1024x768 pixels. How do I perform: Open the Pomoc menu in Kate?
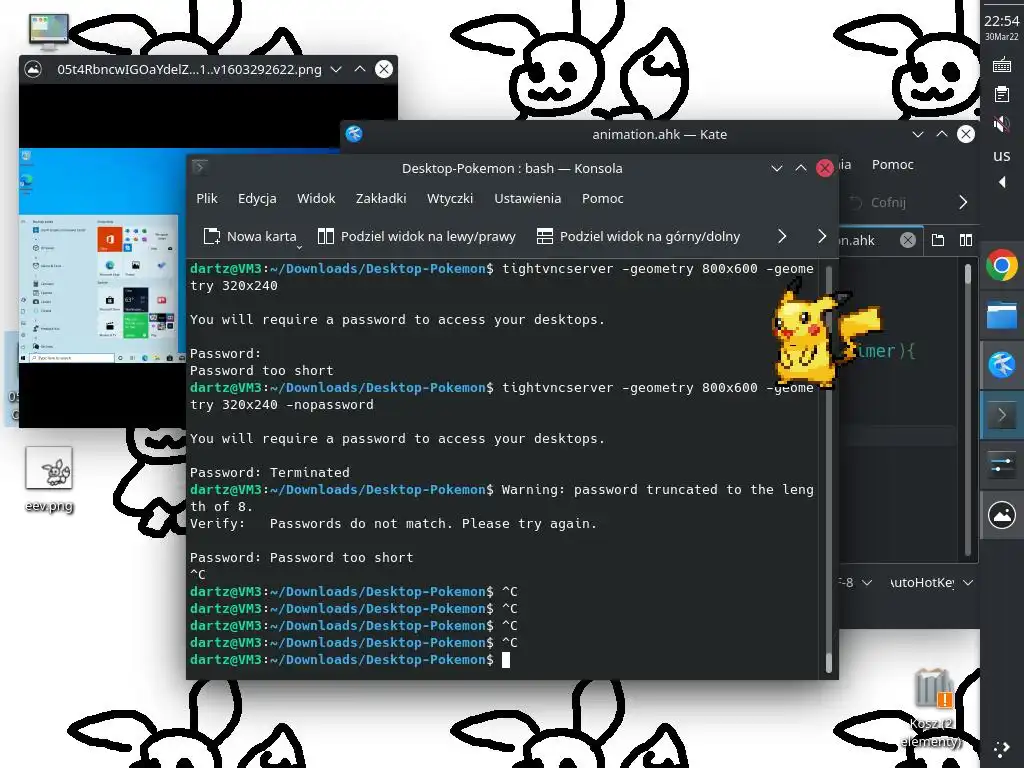892,165
